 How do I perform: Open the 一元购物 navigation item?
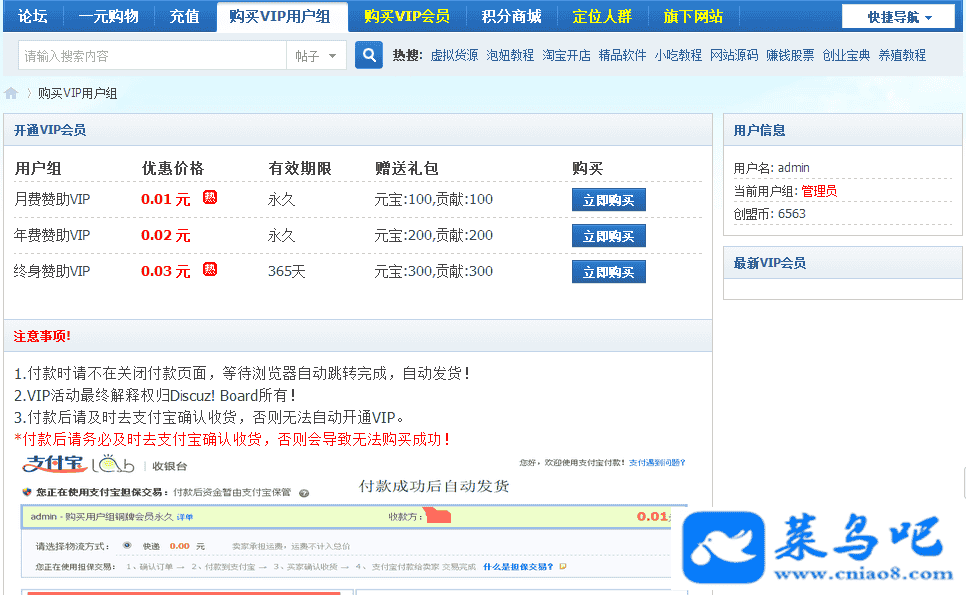pos(108,16)
